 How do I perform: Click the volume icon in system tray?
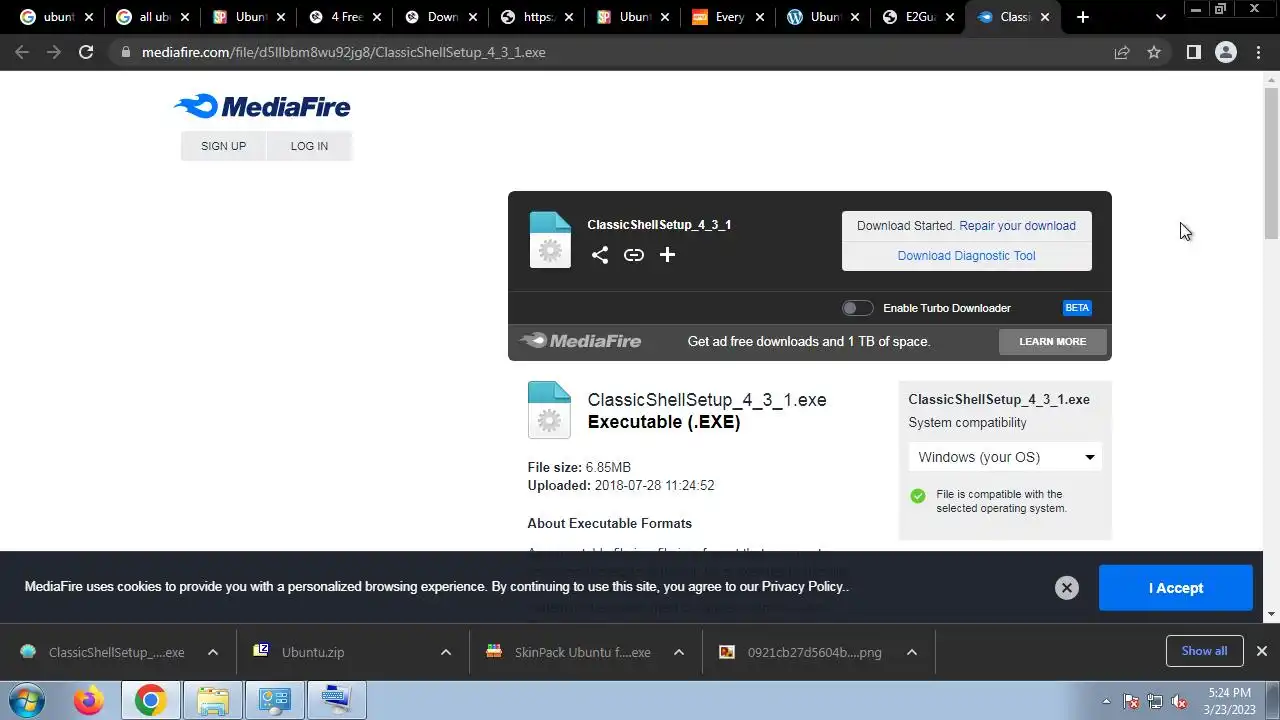1178,701
